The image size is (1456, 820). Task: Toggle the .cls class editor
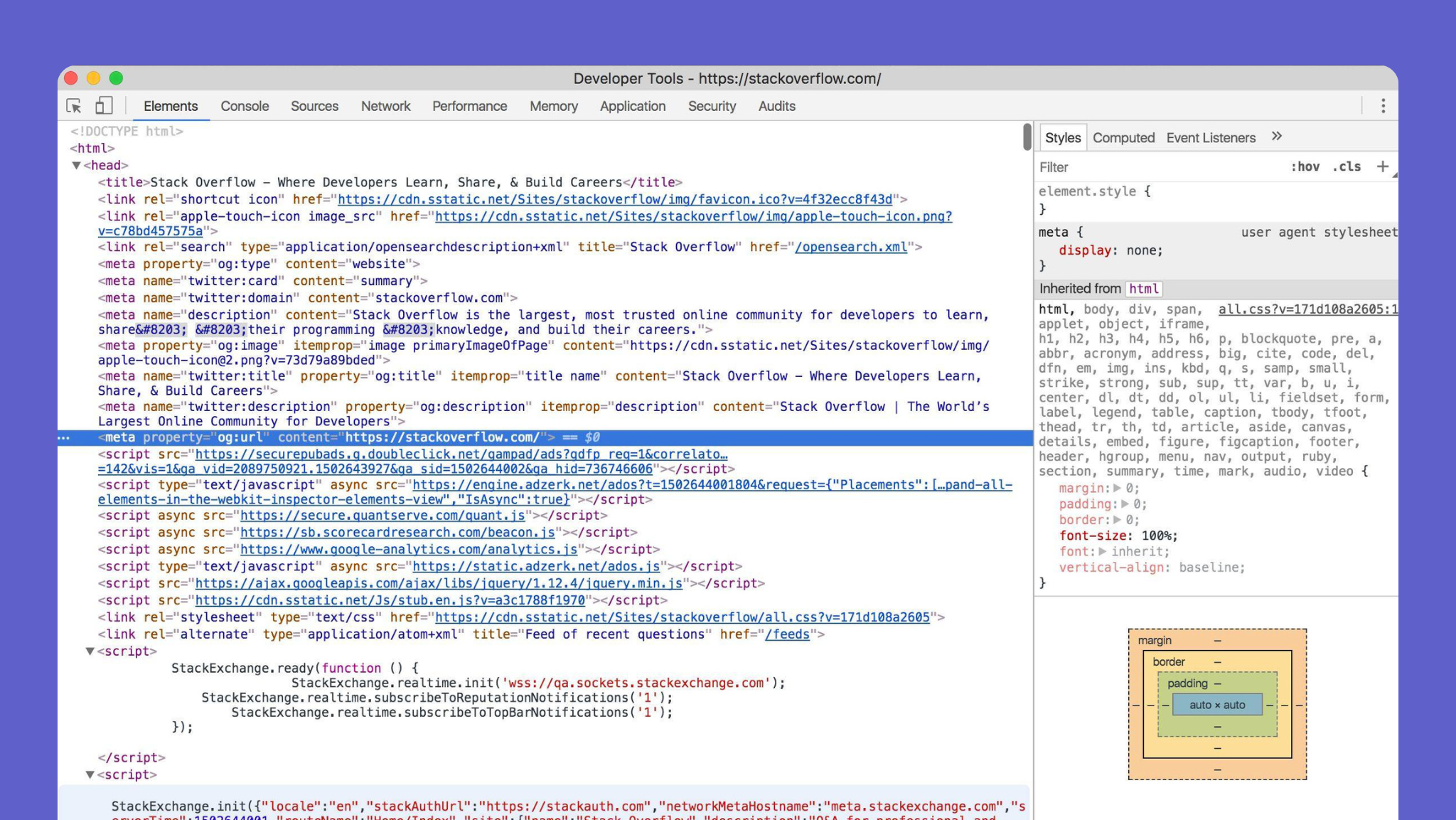[x=1347, y=166]
